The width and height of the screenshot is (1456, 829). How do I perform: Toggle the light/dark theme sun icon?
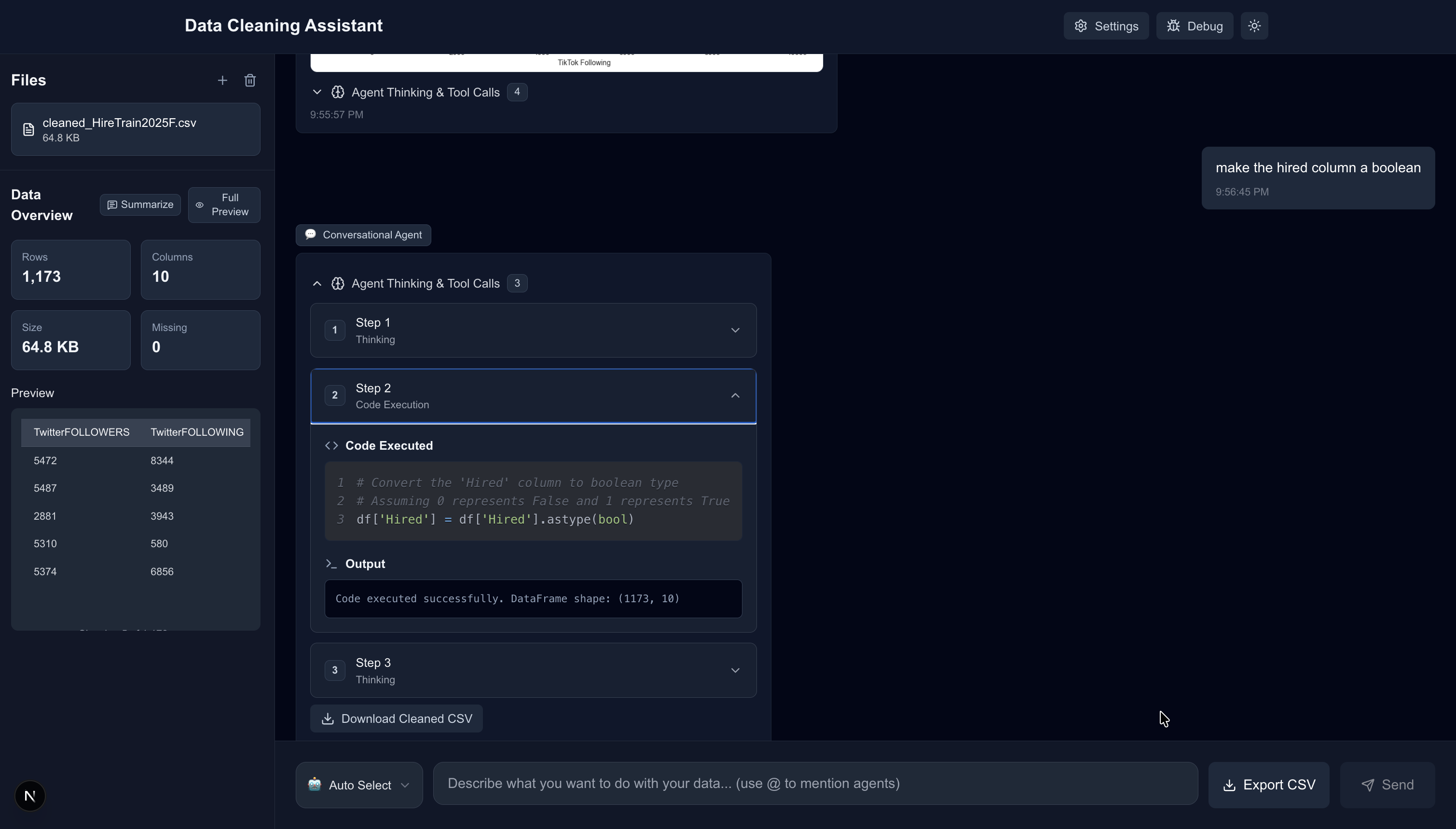[1254, 26]
